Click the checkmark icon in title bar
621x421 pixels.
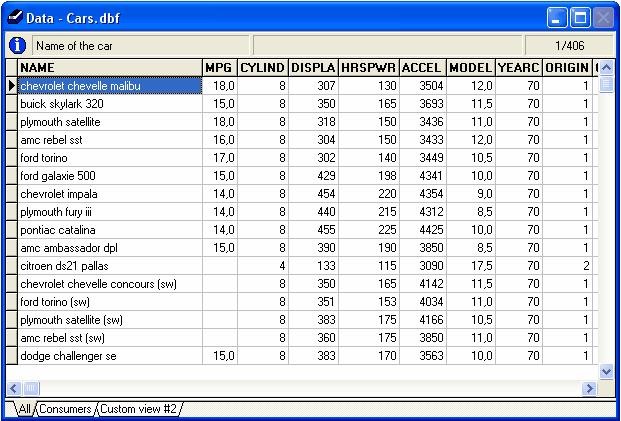(15, 17)
